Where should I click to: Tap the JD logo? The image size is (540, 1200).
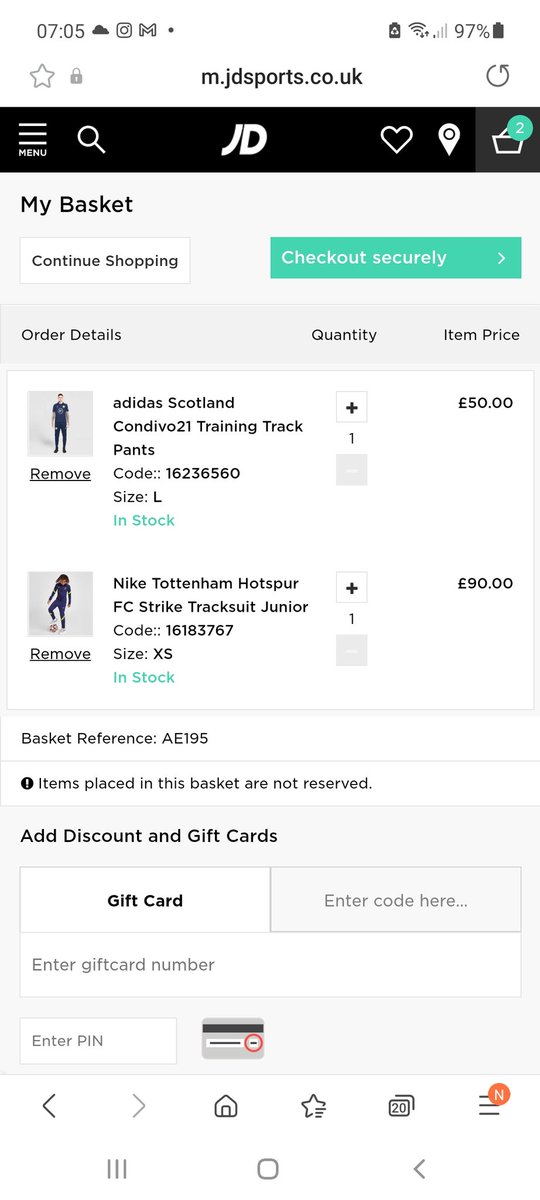[x=244, y=140]
